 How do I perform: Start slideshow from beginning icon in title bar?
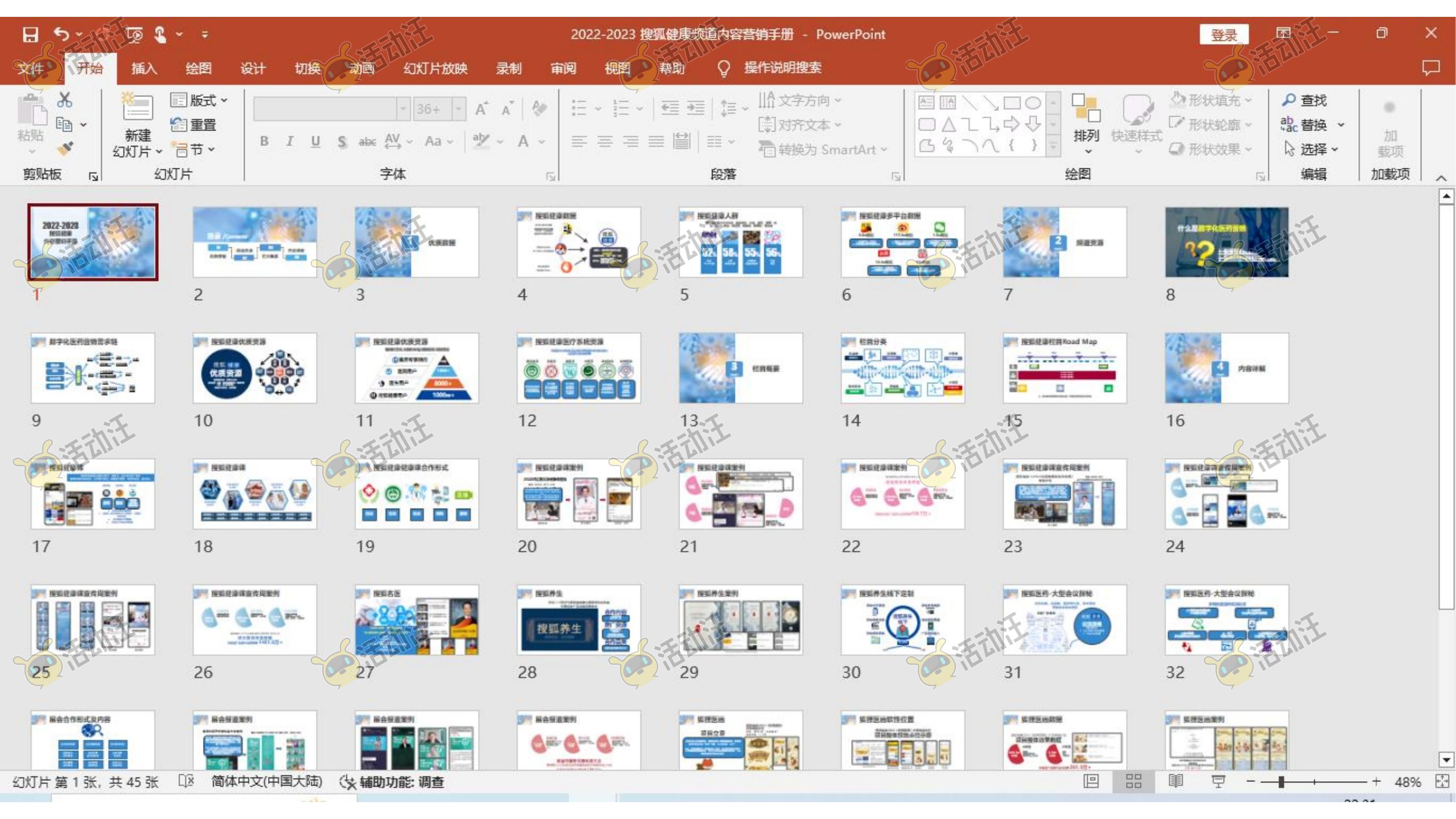pyautogui.click(x=134, y=34)
